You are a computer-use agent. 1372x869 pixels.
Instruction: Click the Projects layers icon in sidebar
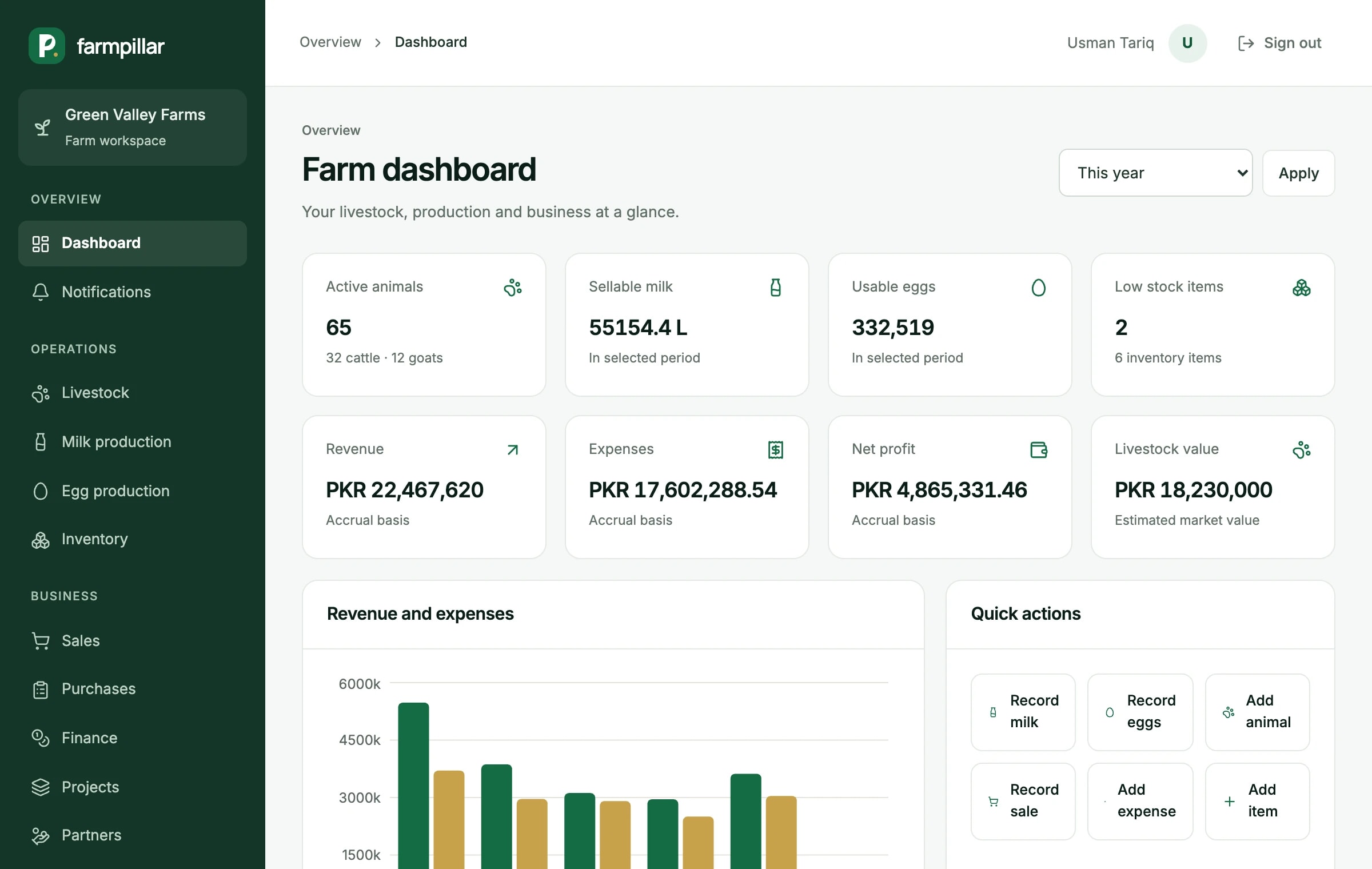tap(41, 787)
